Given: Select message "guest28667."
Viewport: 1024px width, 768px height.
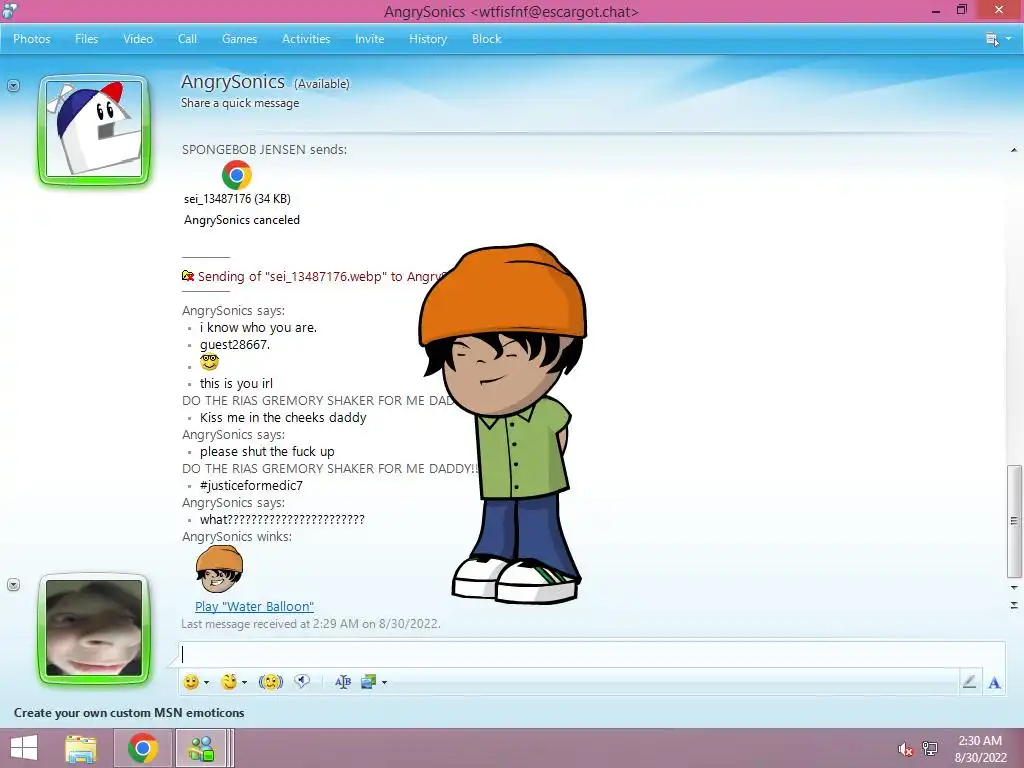Looking at the screenshot, I should pyautogui.click(x=234, y=344).
